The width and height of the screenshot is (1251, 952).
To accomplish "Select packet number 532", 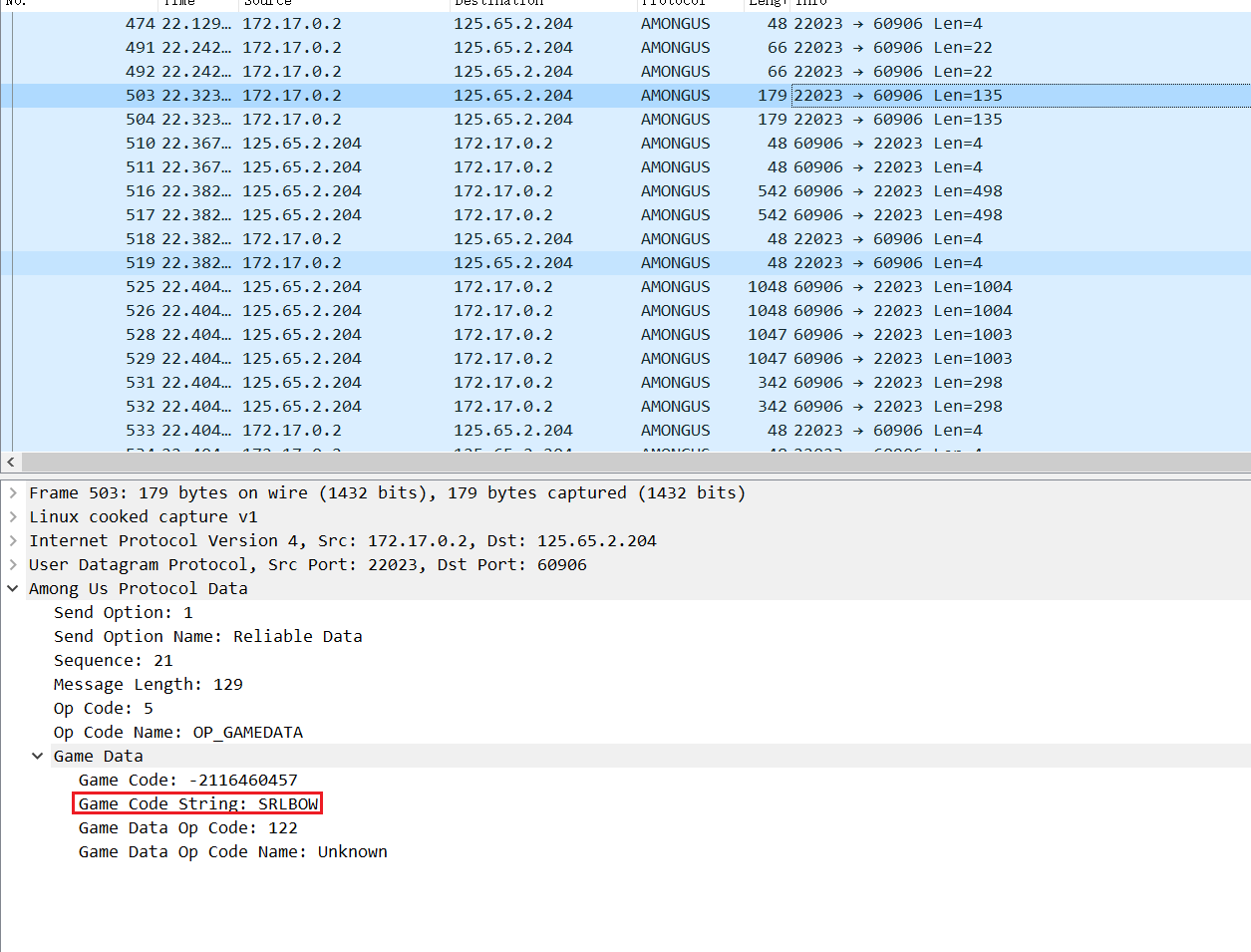I will pos(625,407).
